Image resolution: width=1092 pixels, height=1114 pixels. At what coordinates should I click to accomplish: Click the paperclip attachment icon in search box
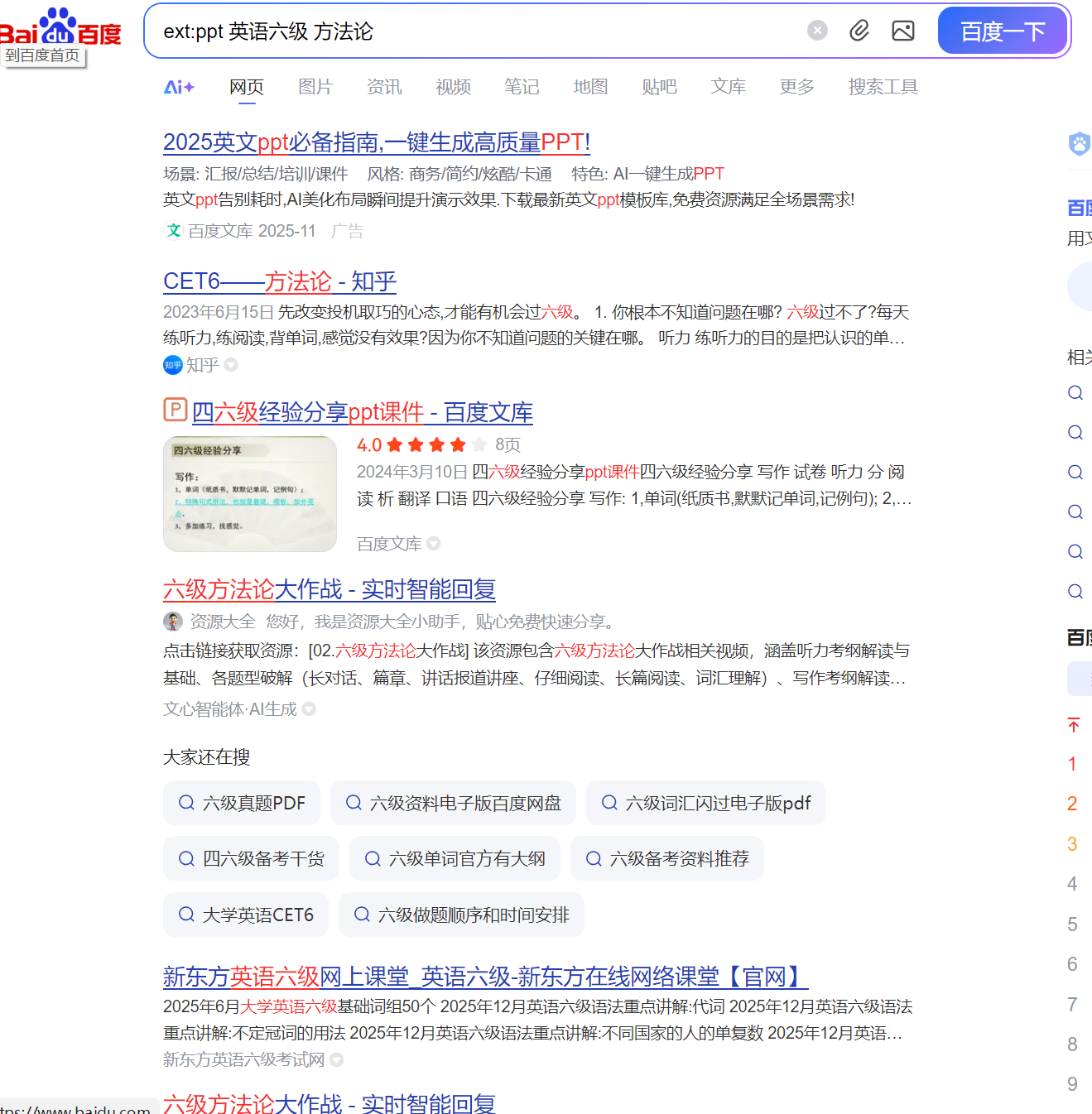(859, 30)
